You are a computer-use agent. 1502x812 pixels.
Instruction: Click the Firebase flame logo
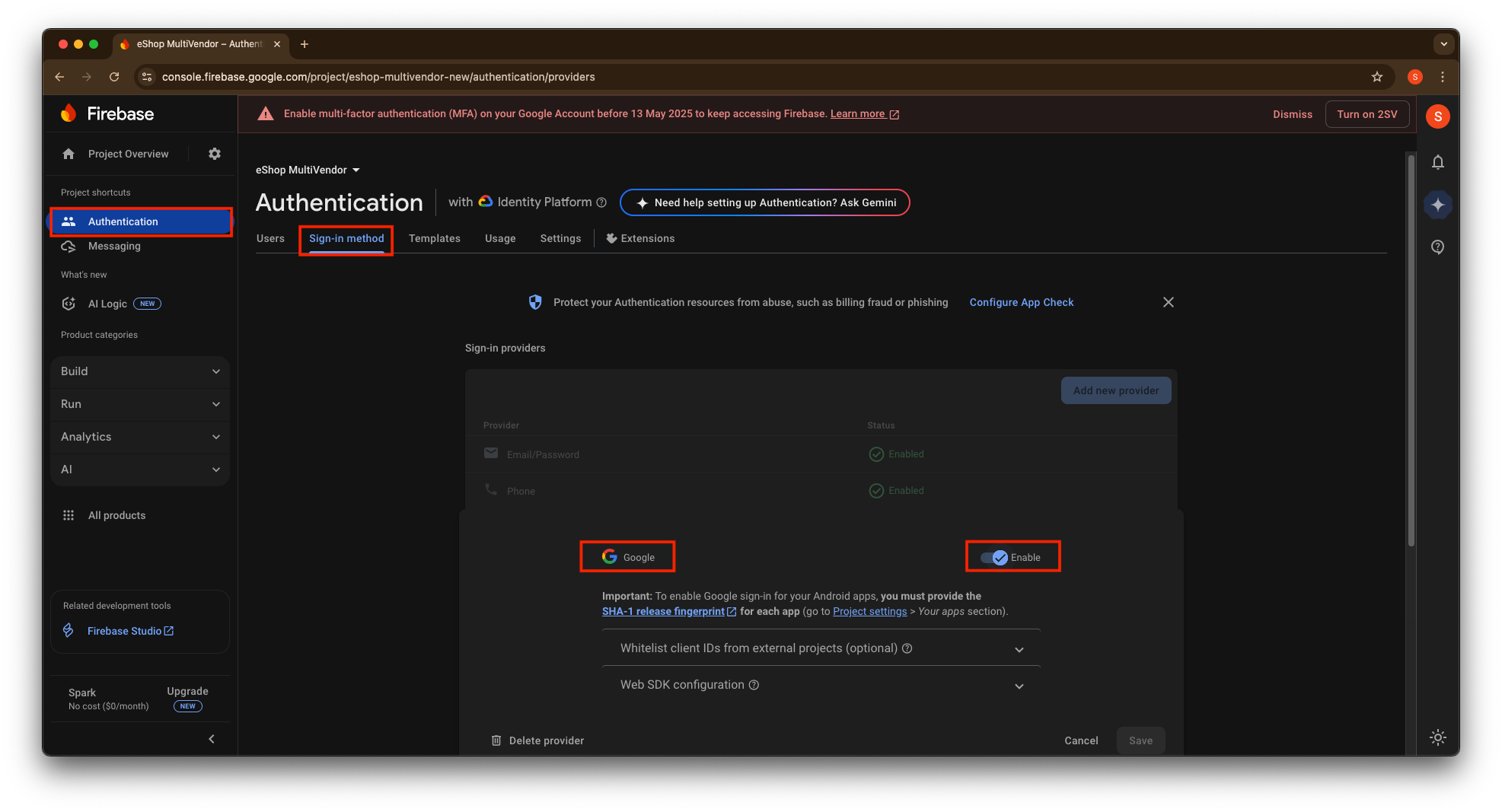[69, 113]
